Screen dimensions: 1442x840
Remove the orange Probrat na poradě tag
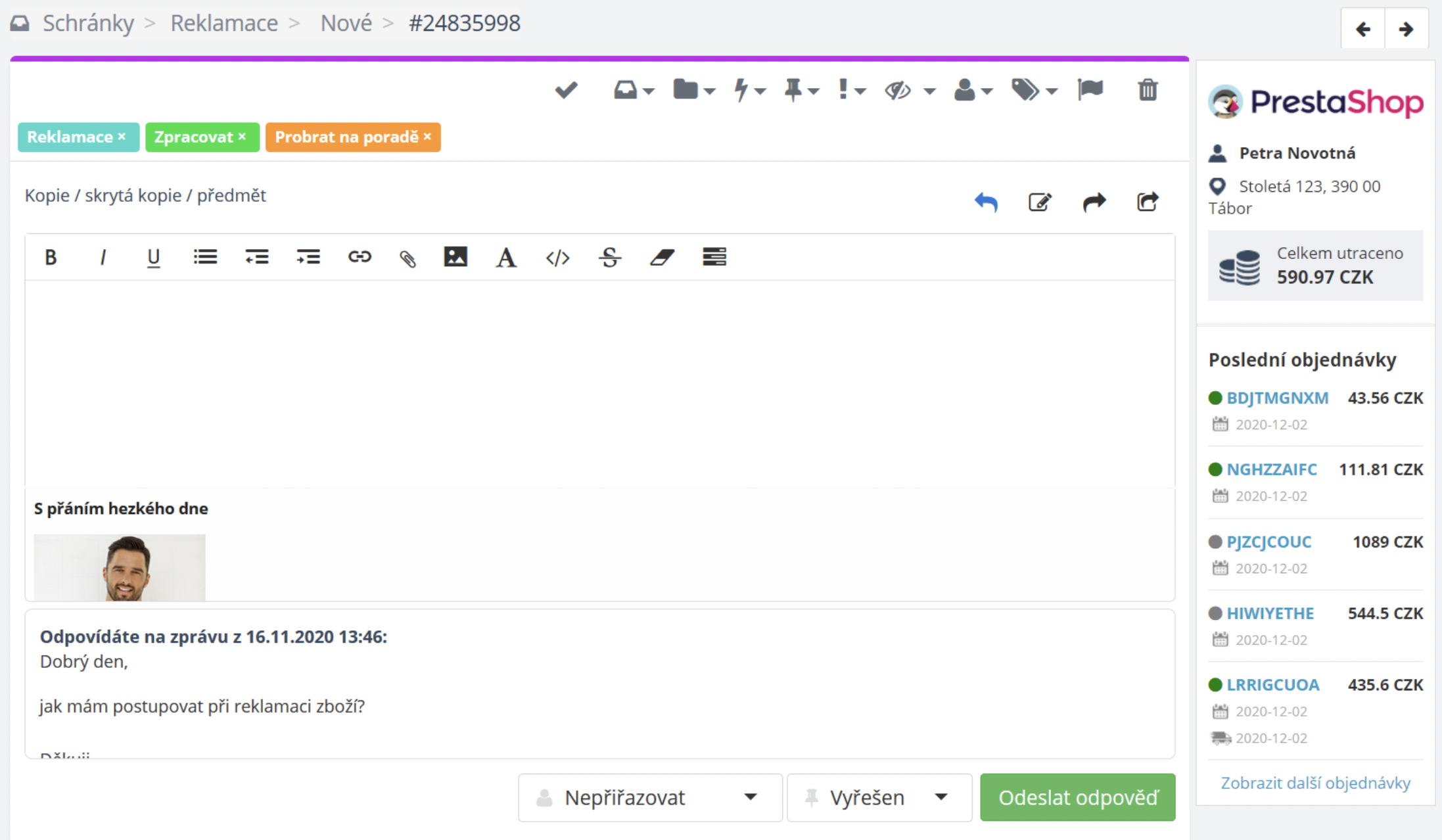[x=428, y=137]
